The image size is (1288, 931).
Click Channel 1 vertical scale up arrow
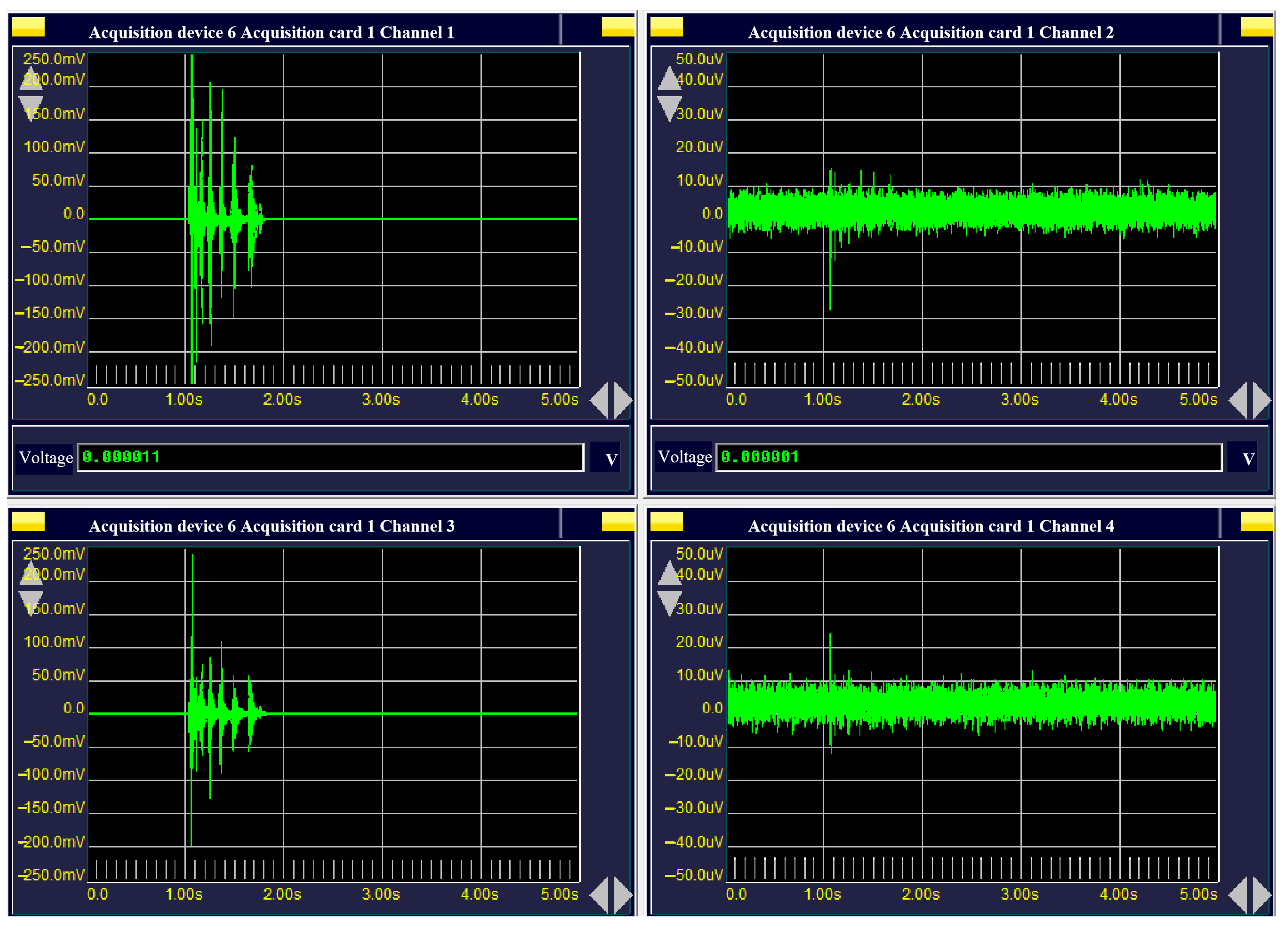pos(31,79)
